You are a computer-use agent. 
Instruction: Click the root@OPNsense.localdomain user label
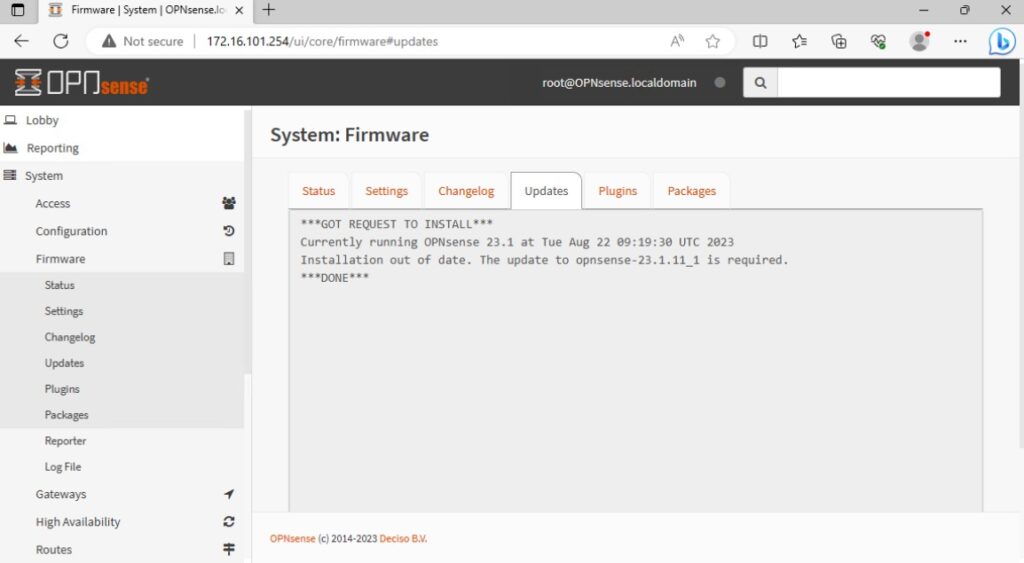[619, 83]
